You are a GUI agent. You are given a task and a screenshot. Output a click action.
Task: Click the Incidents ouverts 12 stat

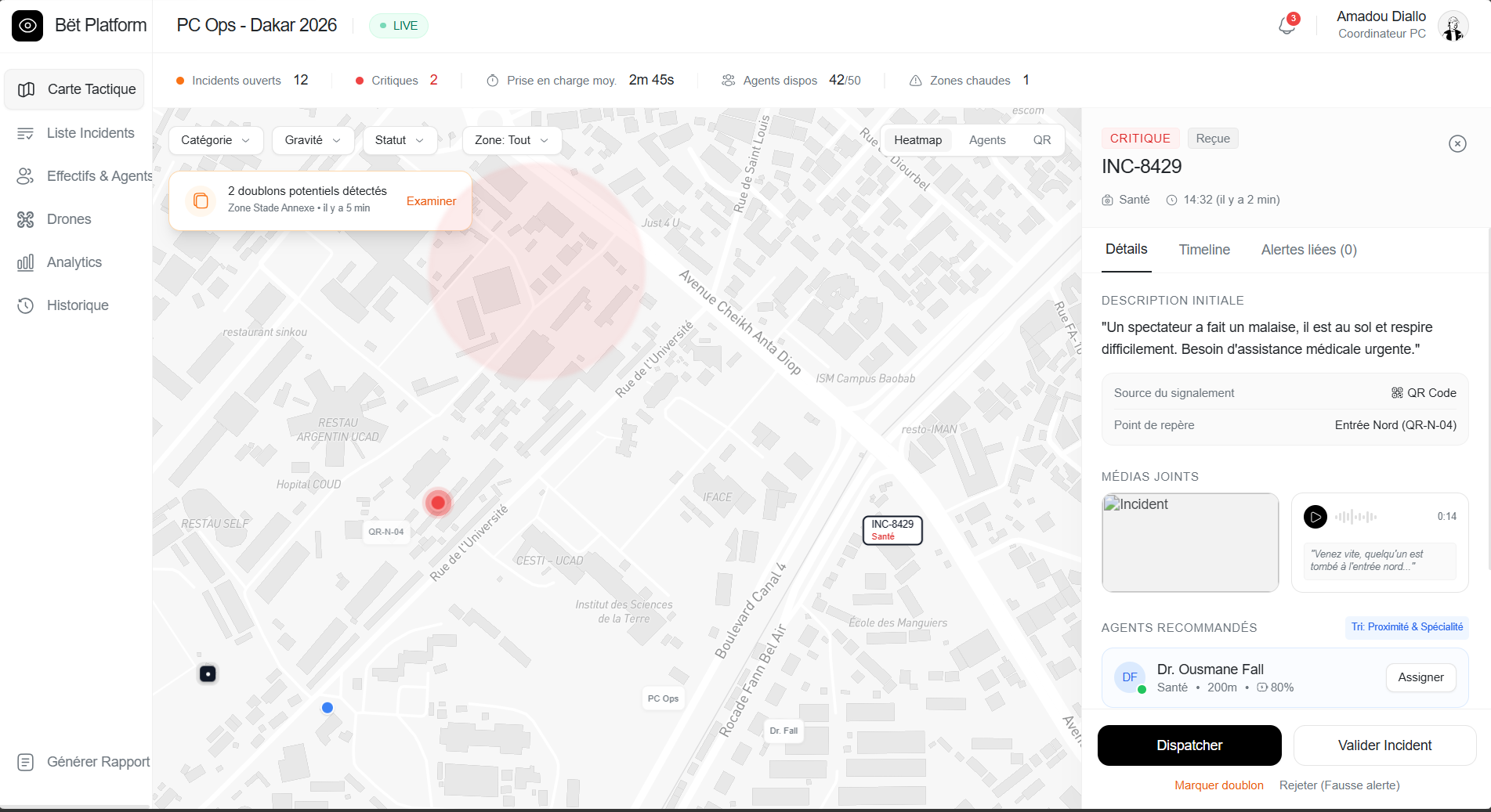[242, 81]
